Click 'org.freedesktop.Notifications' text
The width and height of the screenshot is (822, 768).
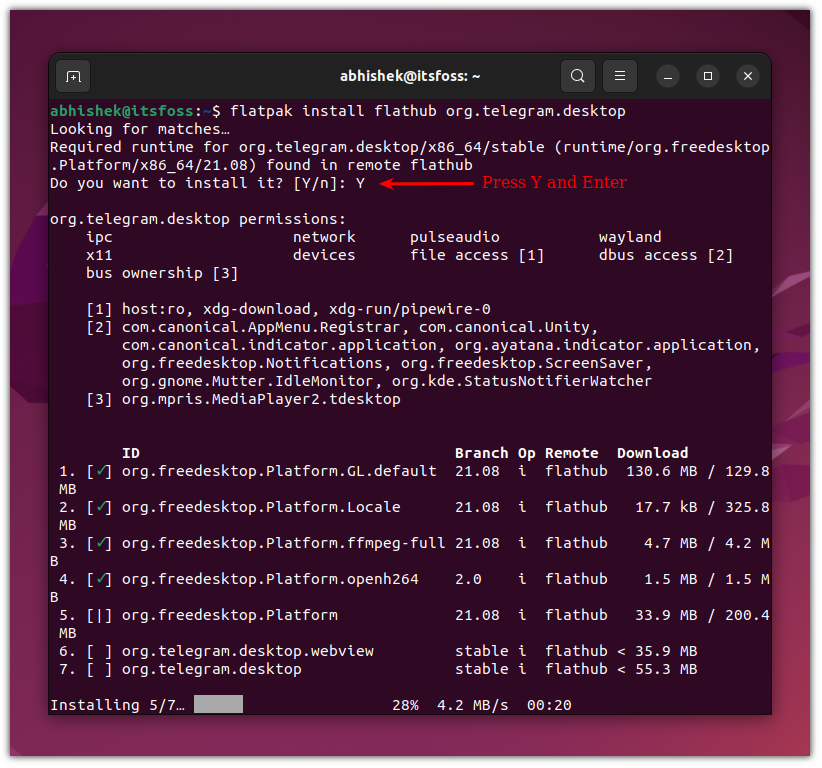click(x=256, y=363)
